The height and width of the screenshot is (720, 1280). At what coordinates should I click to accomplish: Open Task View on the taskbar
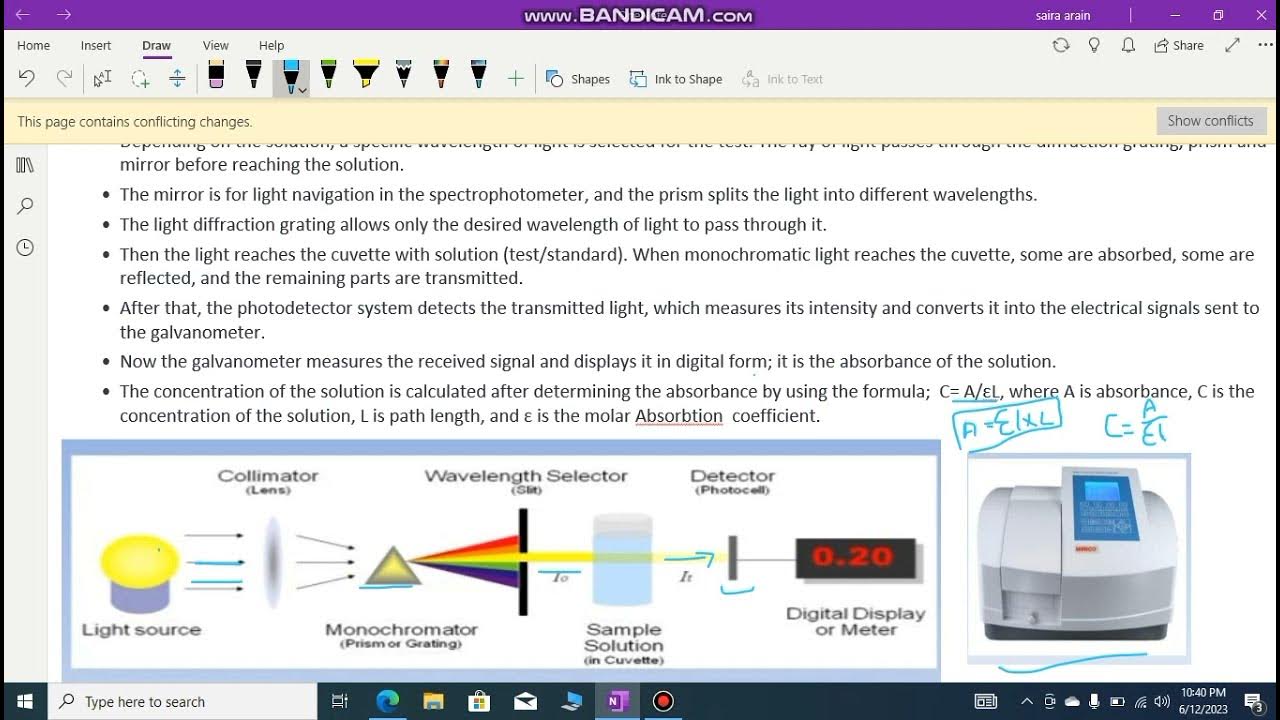(340, 701)
